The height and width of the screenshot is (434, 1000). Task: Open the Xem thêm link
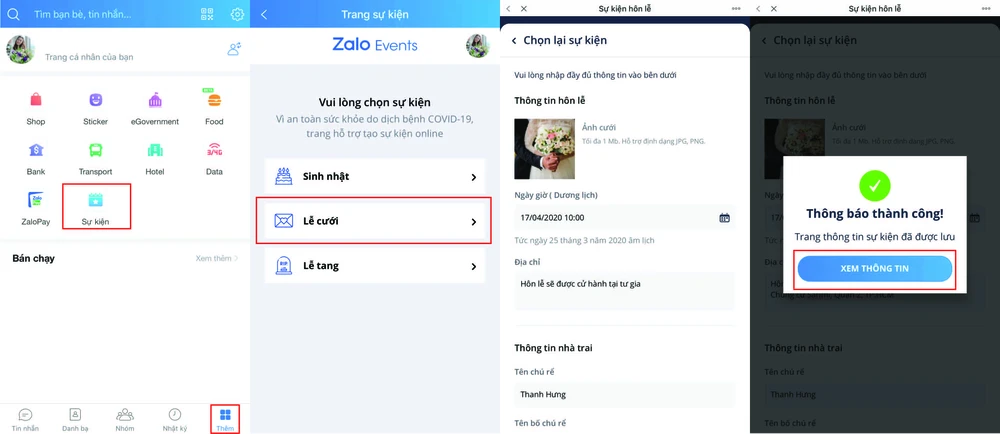pyautogui.click(x=217, y=258)
